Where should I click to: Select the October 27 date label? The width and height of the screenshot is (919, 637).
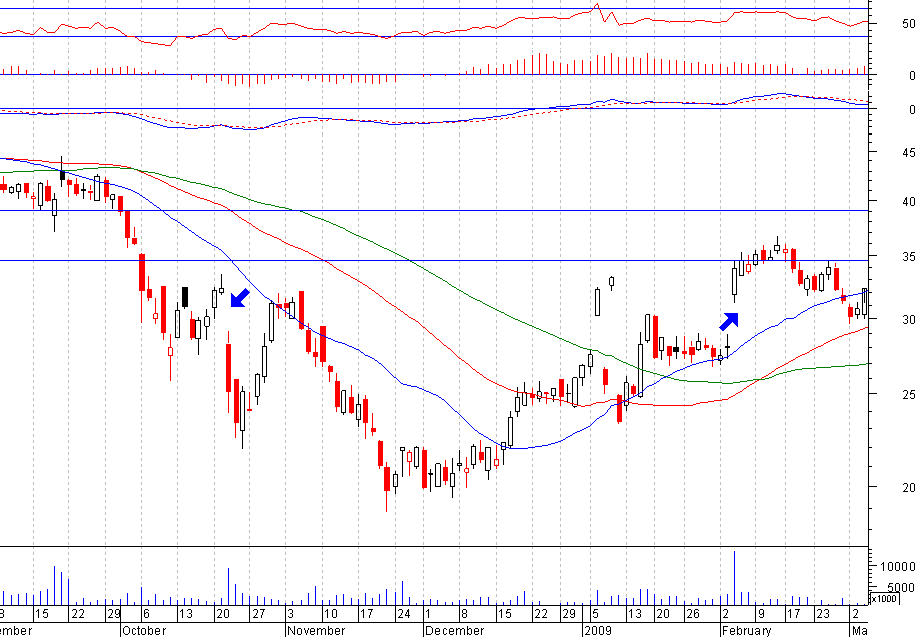click(258, 614)
